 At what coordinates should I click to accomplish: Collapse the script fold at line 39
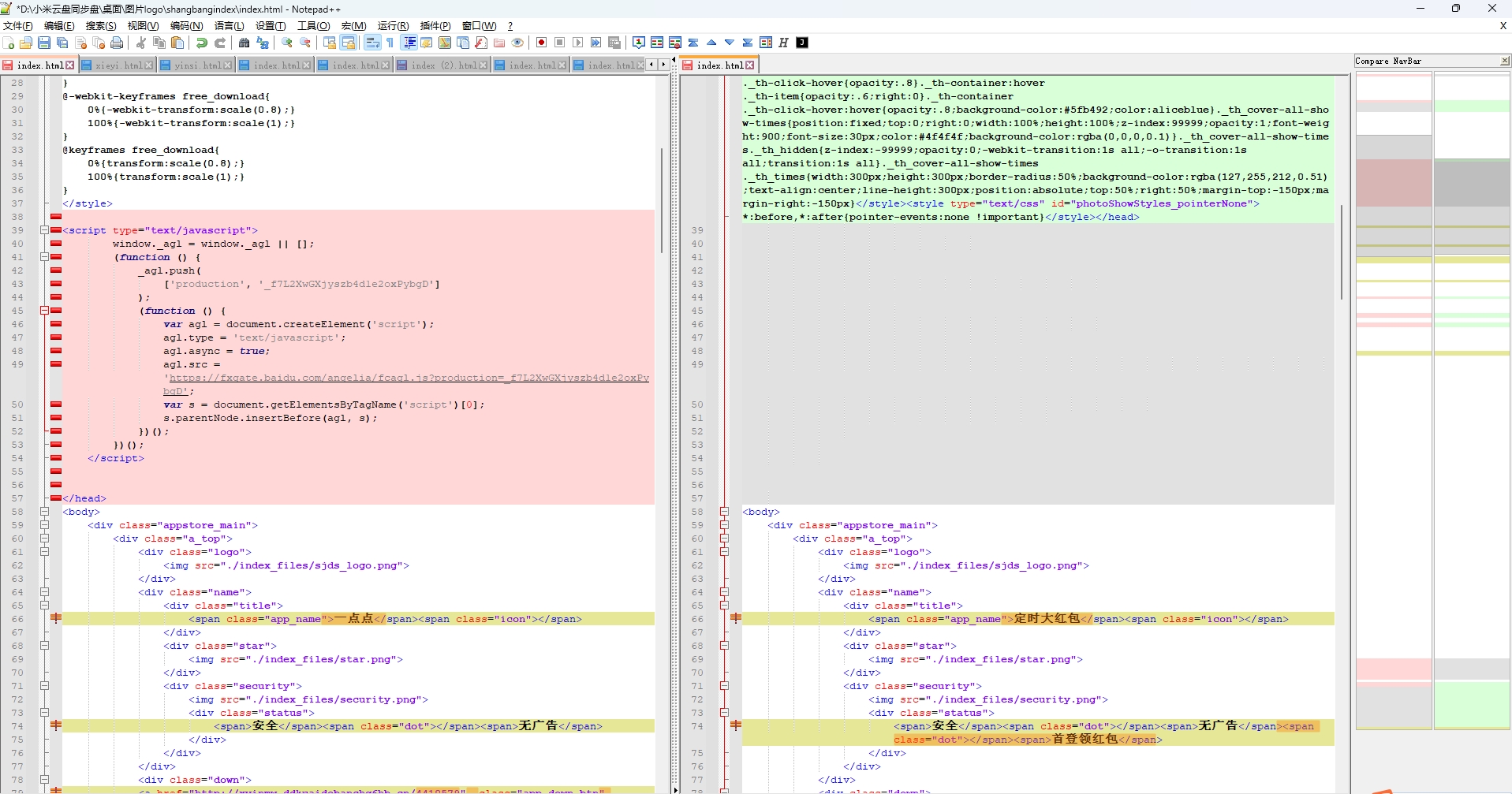(45, 230)
